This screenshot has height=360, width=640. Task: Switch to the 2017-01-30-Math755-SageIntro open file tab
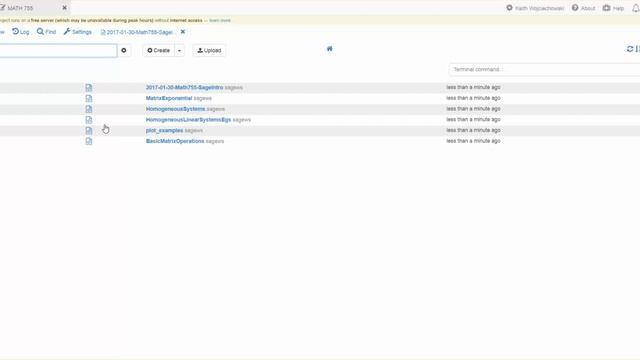pyautogui.click(x=138, y=32)
